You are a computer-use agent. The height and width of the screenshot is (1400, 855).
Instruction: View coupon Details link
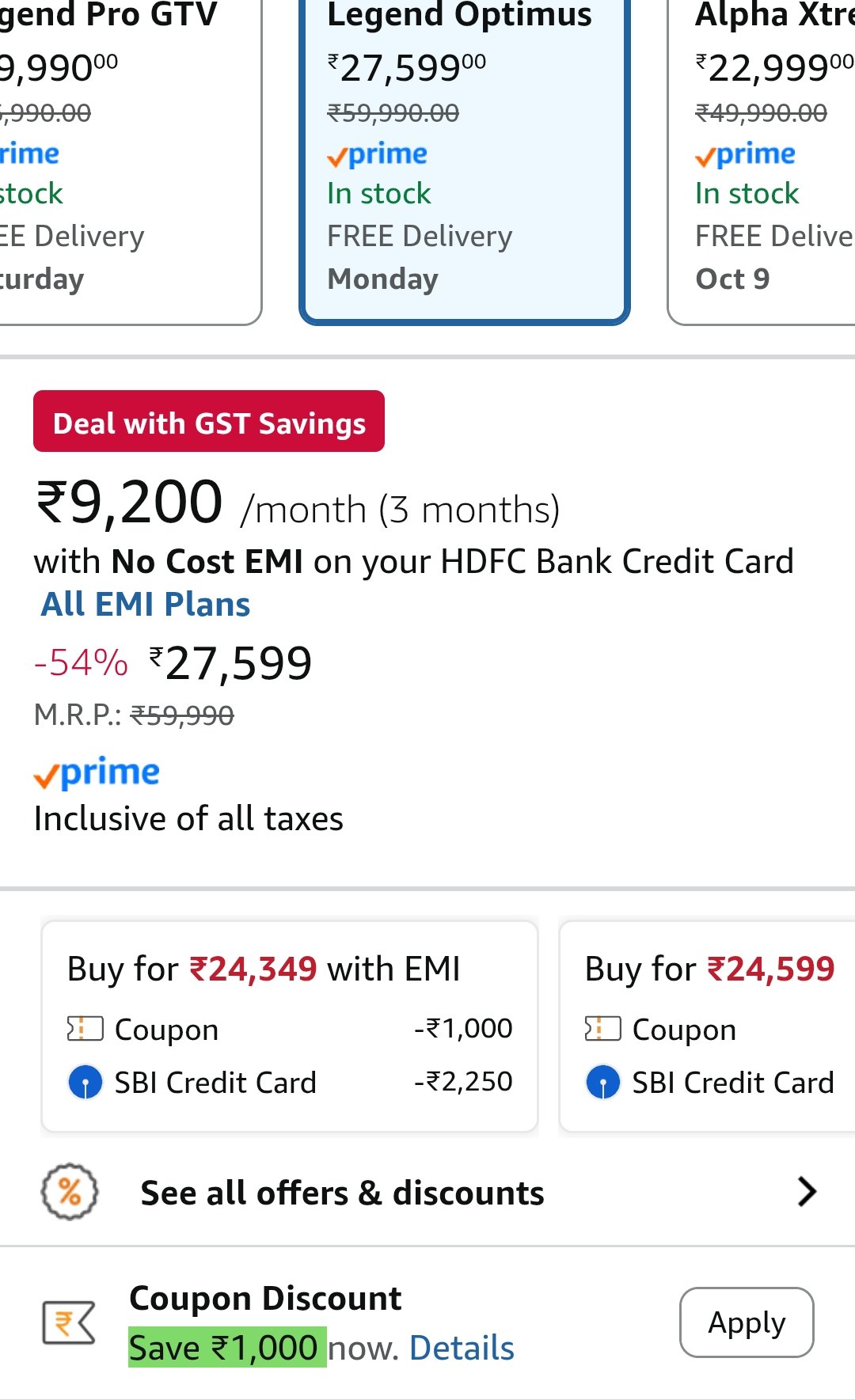pos(462,1348)
